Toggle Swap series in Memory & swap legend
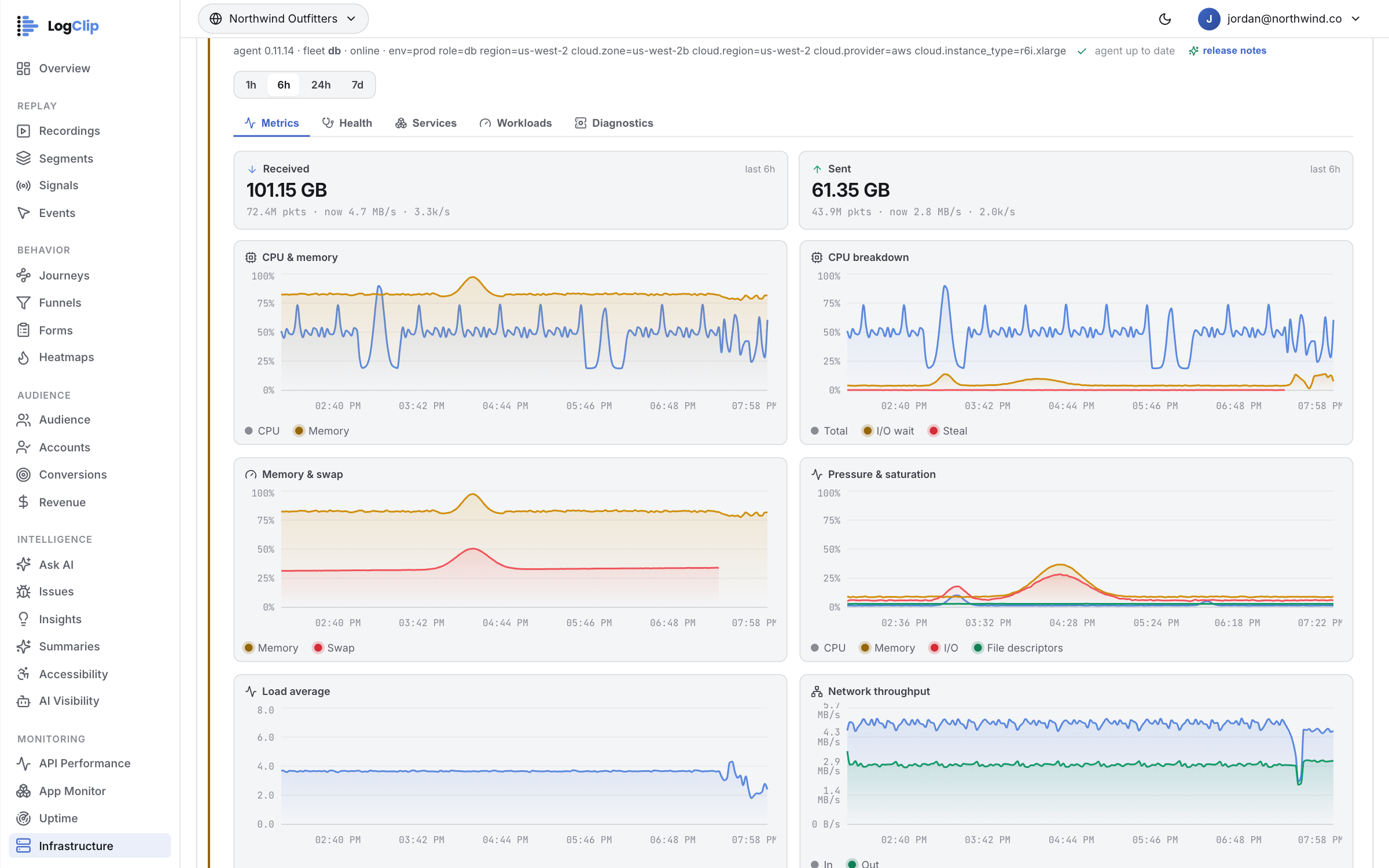 [x=333, y=648]
